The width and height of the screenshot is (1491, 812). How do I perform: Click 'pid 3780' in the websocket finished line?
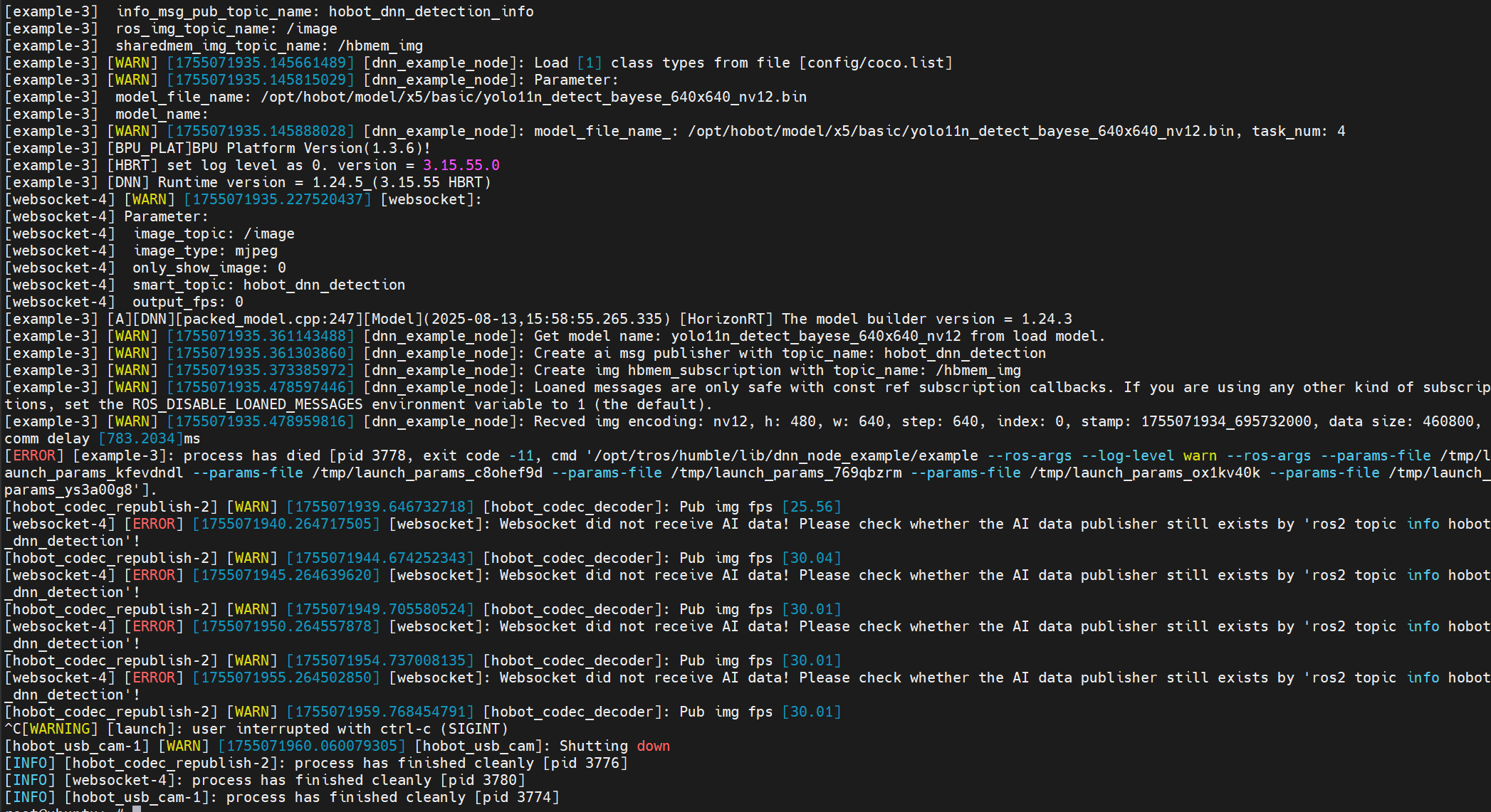(x=483, y=780)
